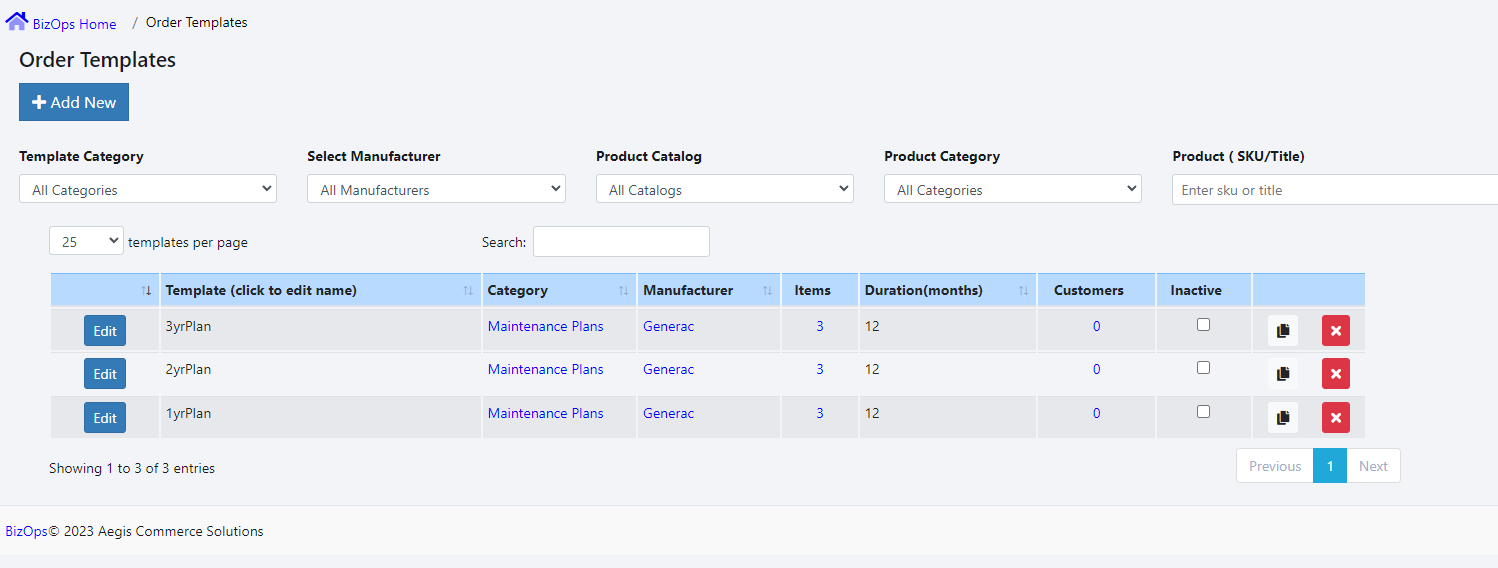The width and height of the screenshot is (1498, 568).
Task: Click the Add New button
Action: [x=74, y=102]
